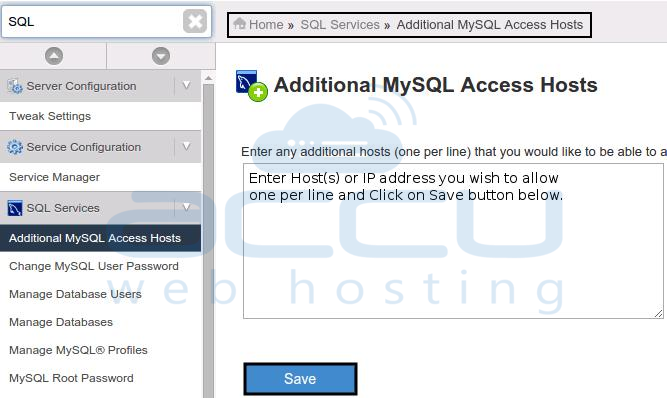This screenshot has height=398, width=667.
Task: Click the SQL Services dolphin icon
Action: pyautogui.click(x=15, y=208)
